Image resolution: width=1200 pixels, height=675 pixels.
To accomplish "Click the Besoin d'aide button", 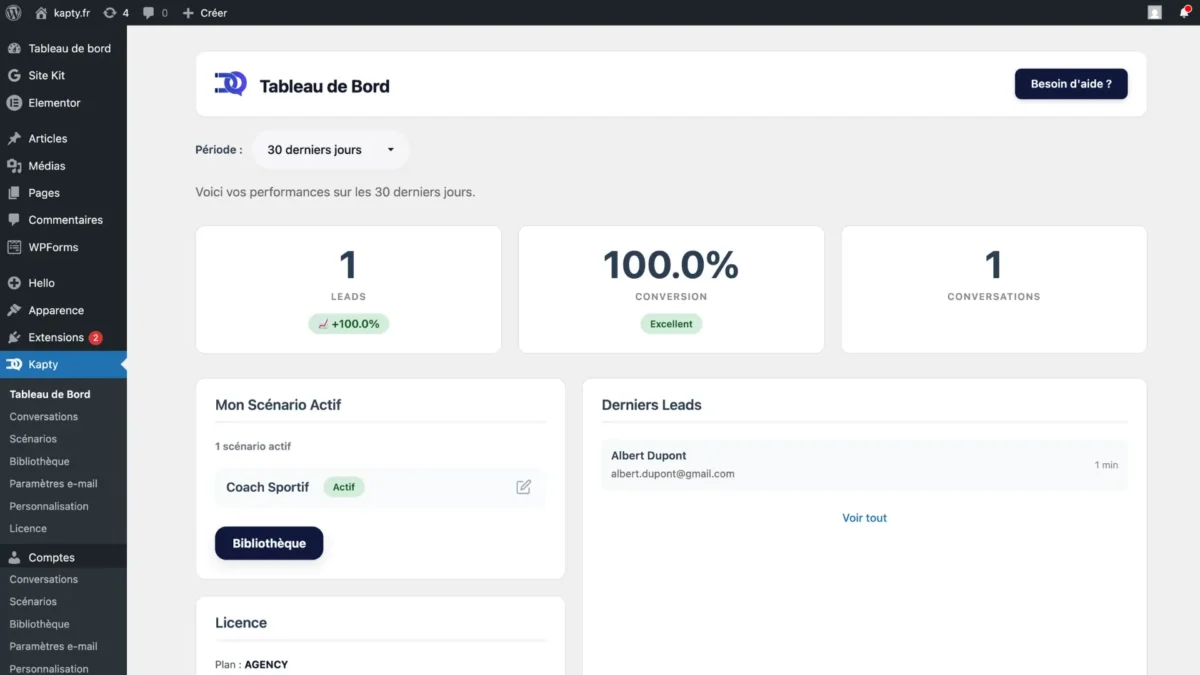I will [1071, 84].
